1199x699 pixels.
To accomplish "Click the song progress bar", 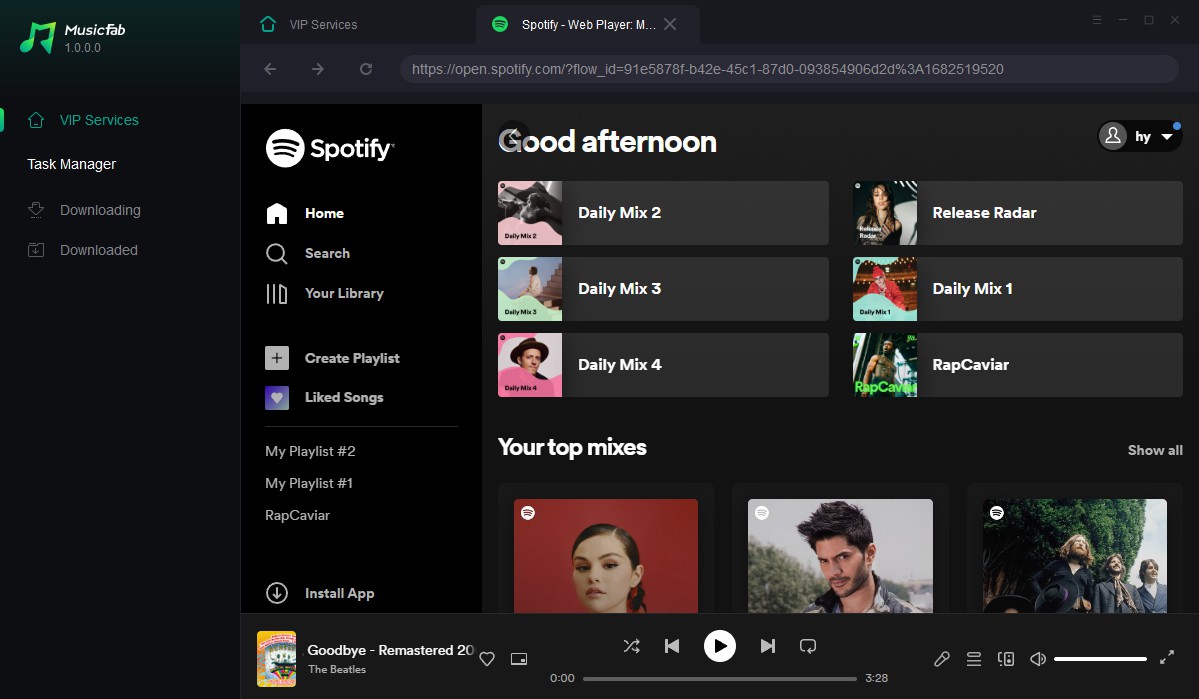I will [x=720, y=678].
